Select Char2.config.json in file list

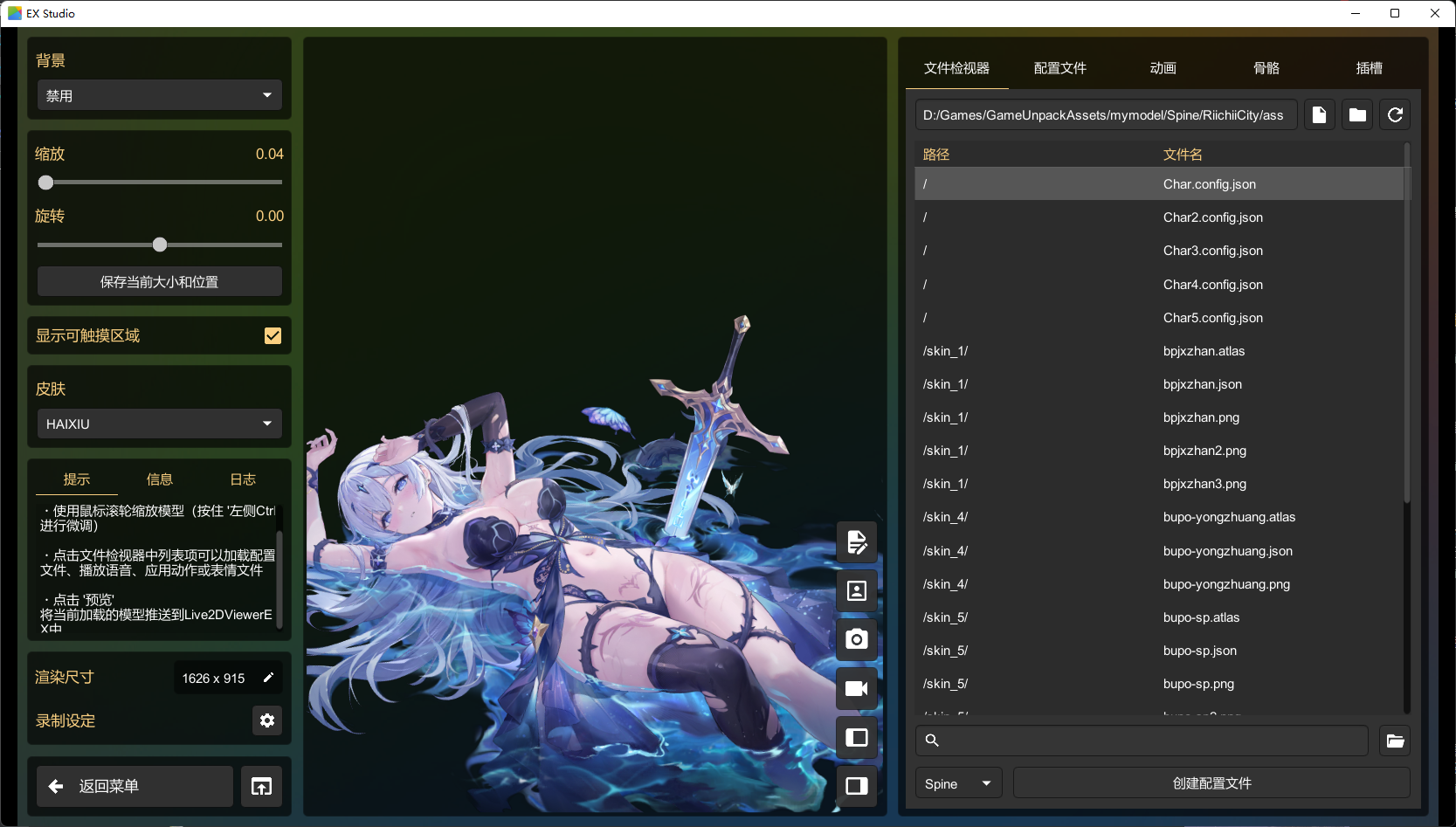pyautogui.click(x=1159, y=217)
